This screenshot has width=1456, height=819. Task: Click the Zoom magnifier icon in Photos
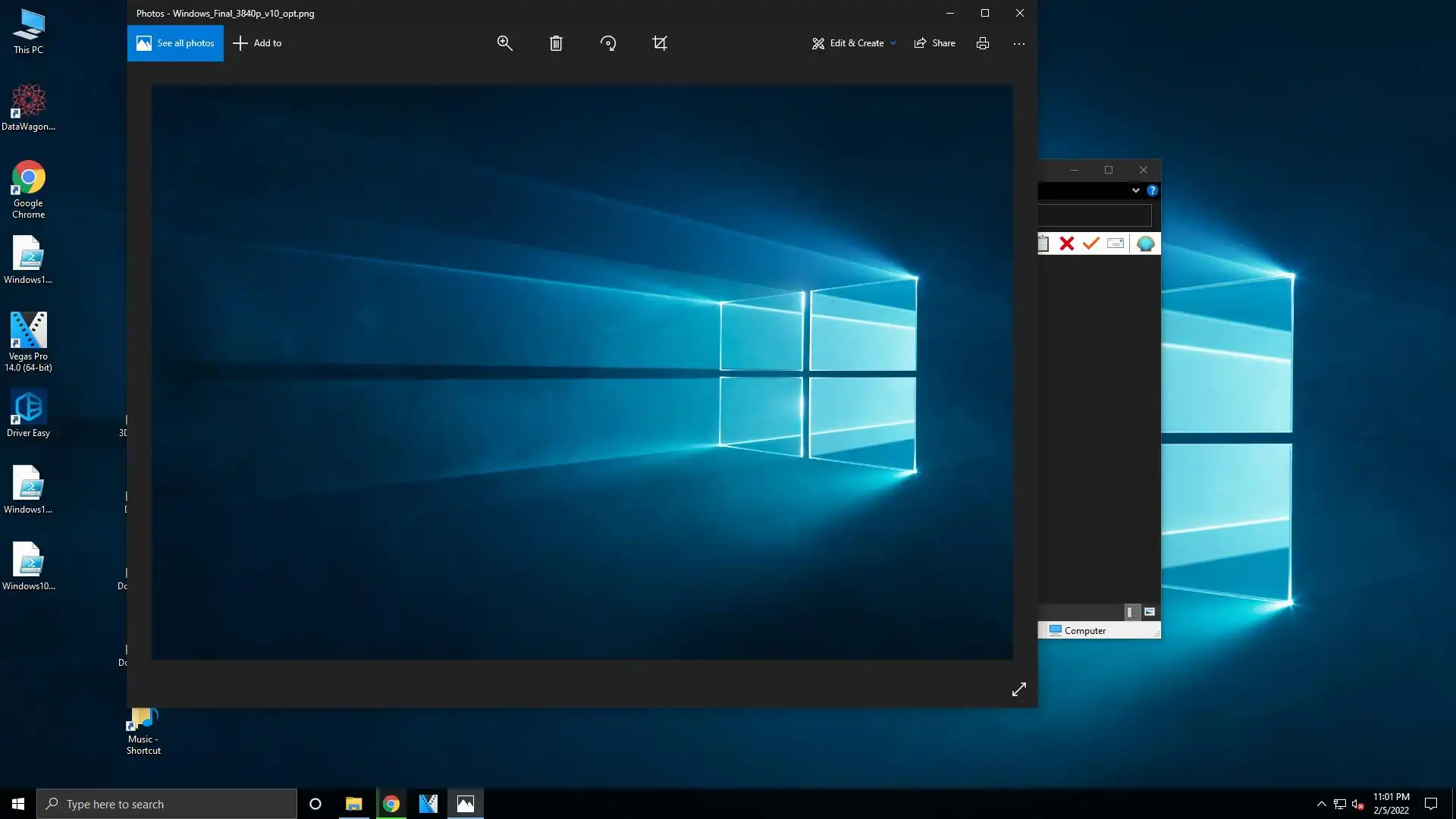click(504, 43)
